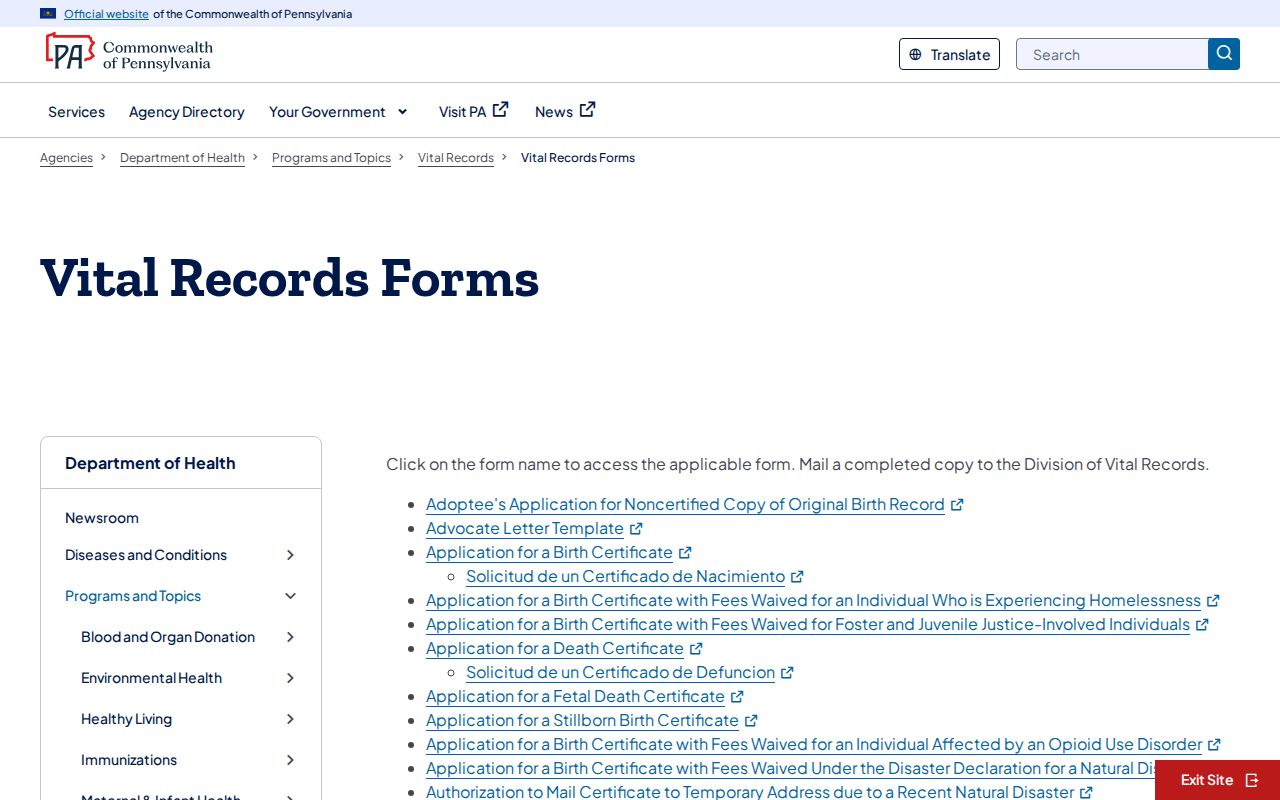The image size is (1280, 800).
Task: Click the Pennsylvania flag icon in the top banner
Action: coord(48,14)
